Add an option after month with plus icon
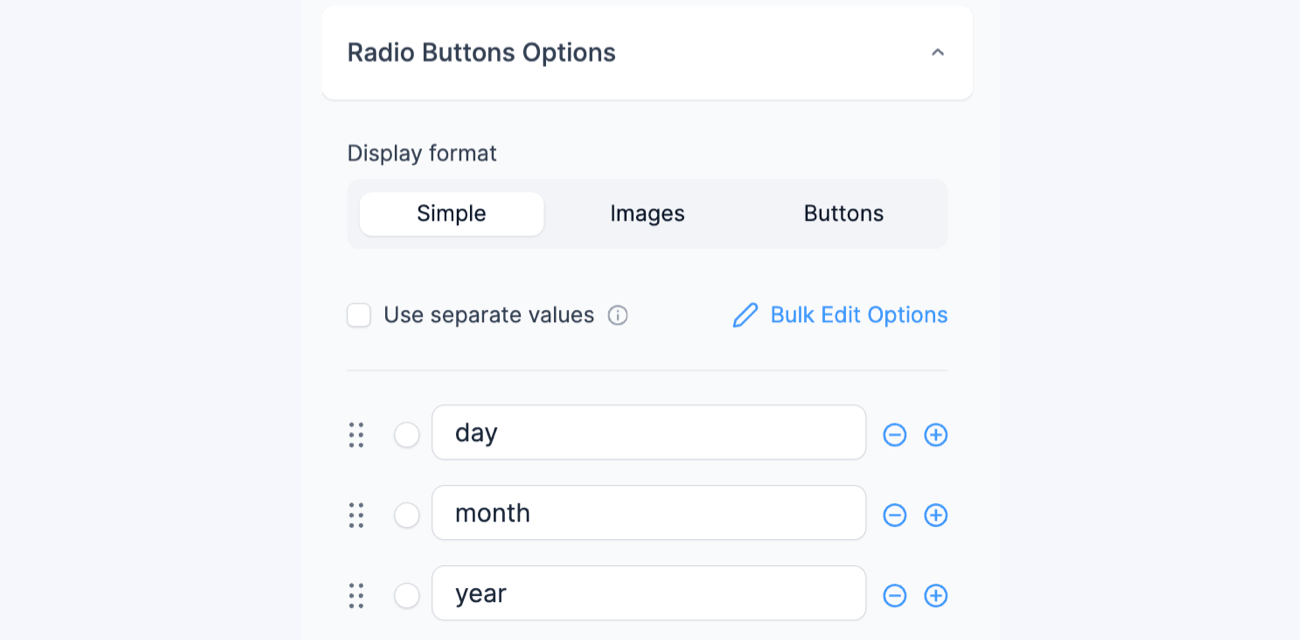 click(936, 515)
